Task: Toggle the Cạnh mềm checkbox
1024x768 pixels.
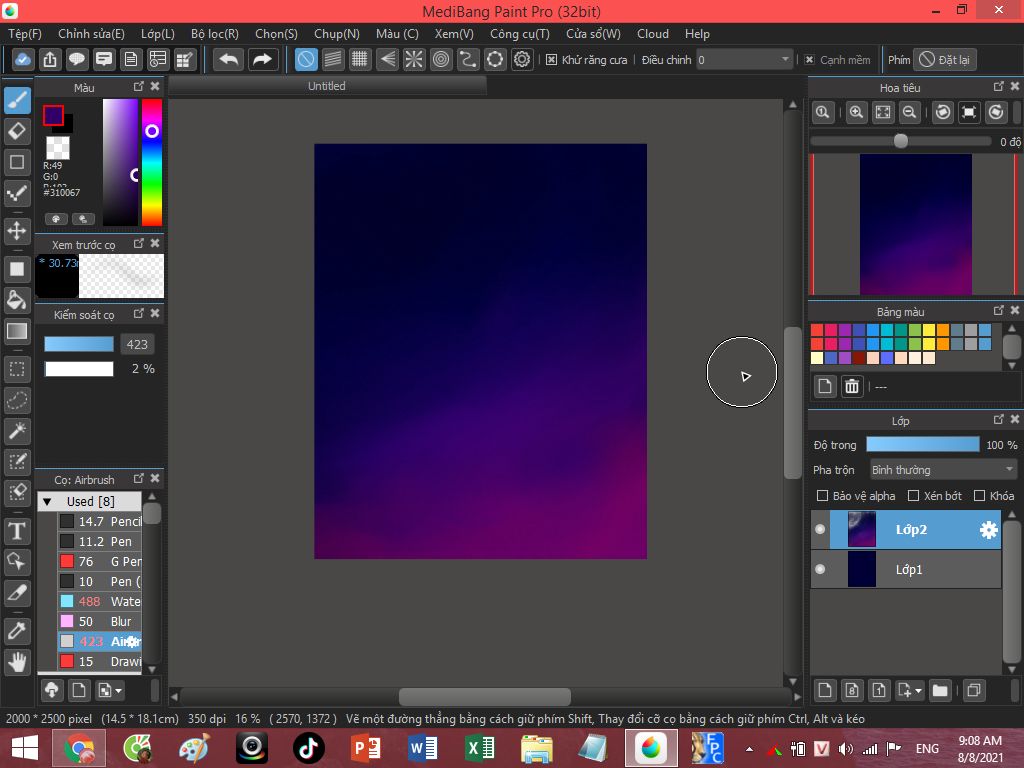Action: pyautogui.click(x=809, y=60)
